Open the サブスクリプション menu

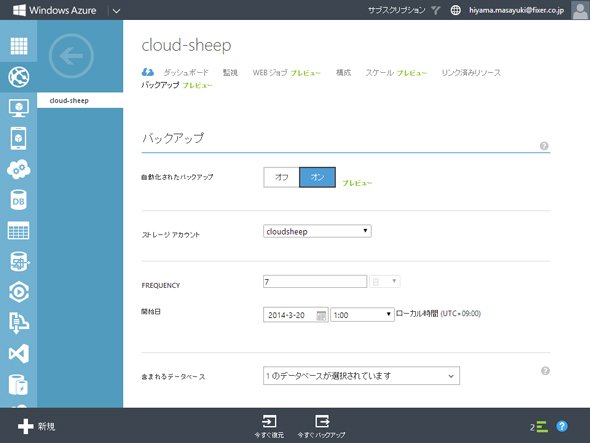397,10
